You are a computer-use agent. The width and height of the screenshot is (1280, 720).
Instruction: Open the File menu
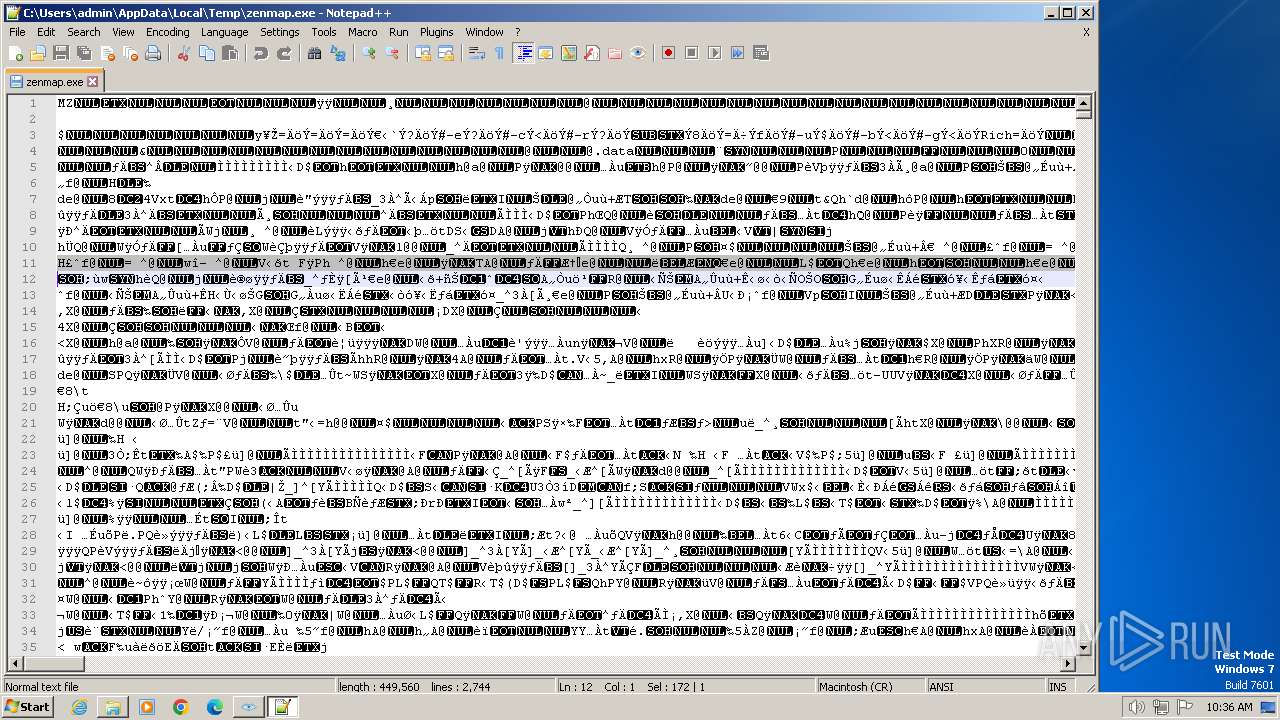(18, 32)
